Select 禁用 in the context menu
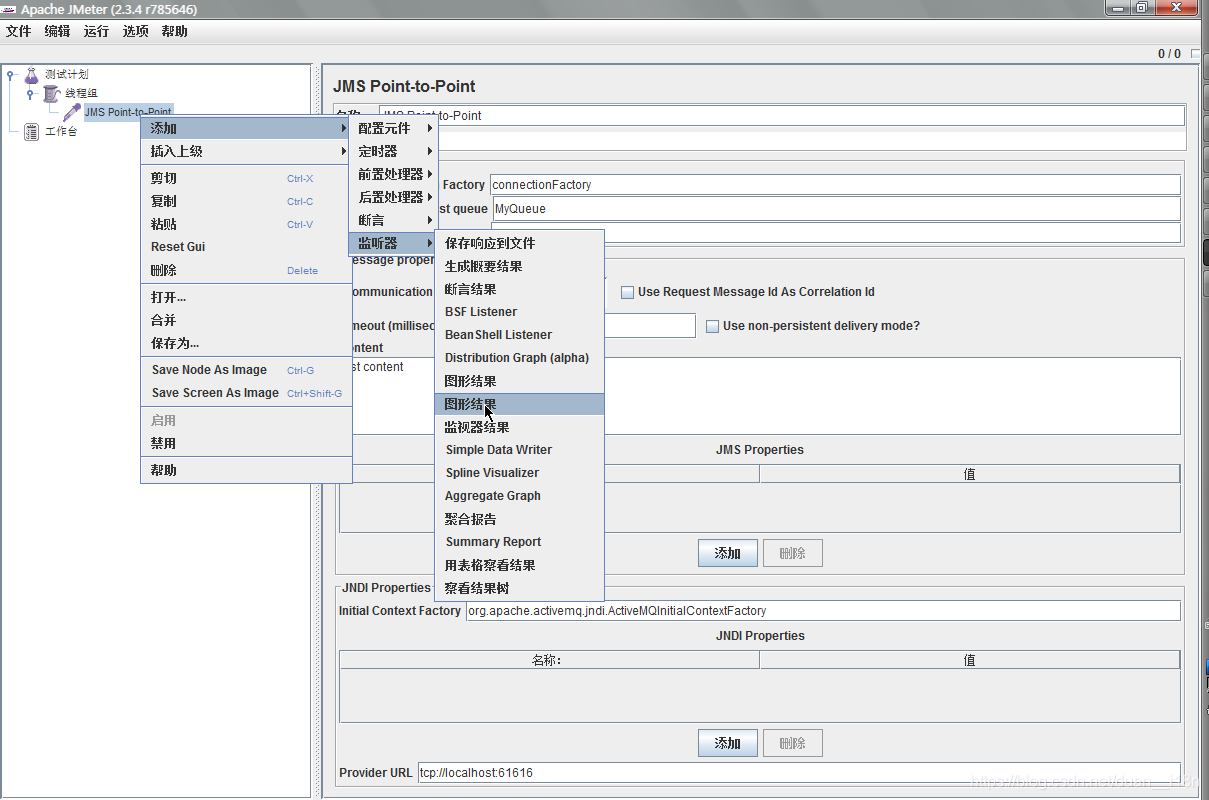Image resolution: width=1209 pixels, height=800 pixels. click(246, 443)
